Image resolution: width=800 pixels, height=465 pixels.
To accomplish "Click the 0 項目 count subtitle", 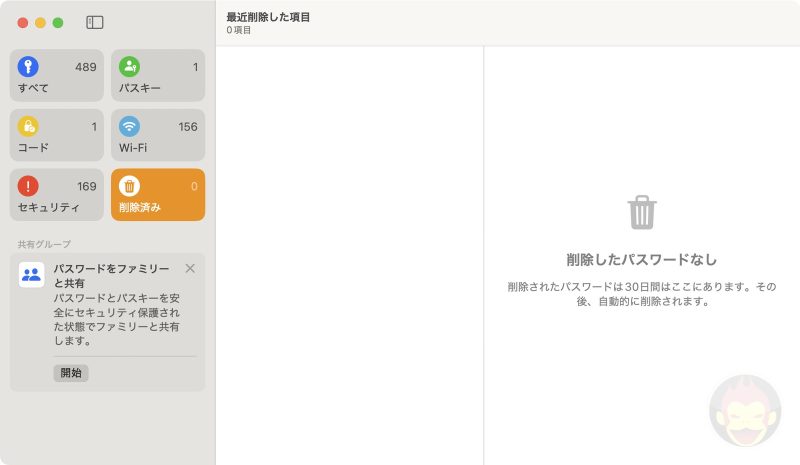I will [x=239, y=31].
